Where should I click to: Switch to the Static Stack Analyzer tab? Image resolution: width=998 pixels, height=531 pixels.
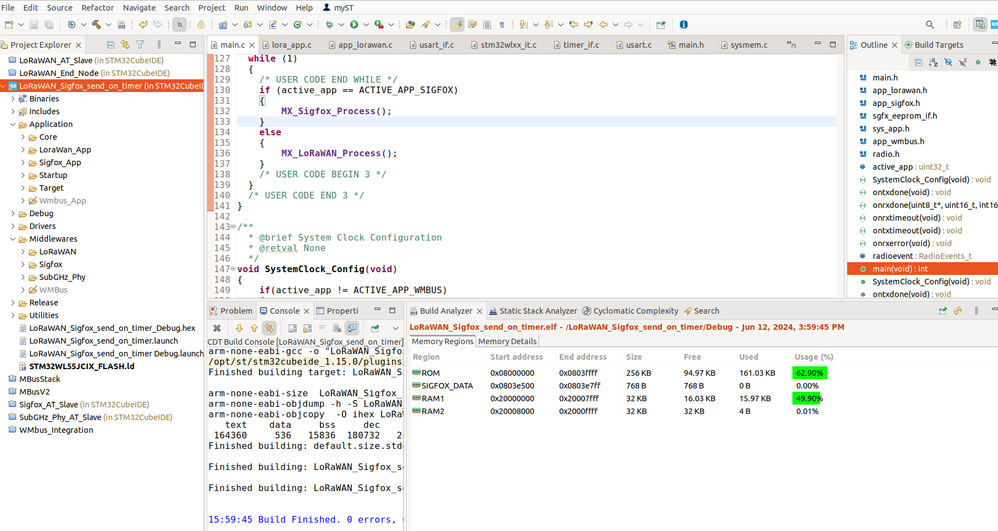(x=532, y=311)
